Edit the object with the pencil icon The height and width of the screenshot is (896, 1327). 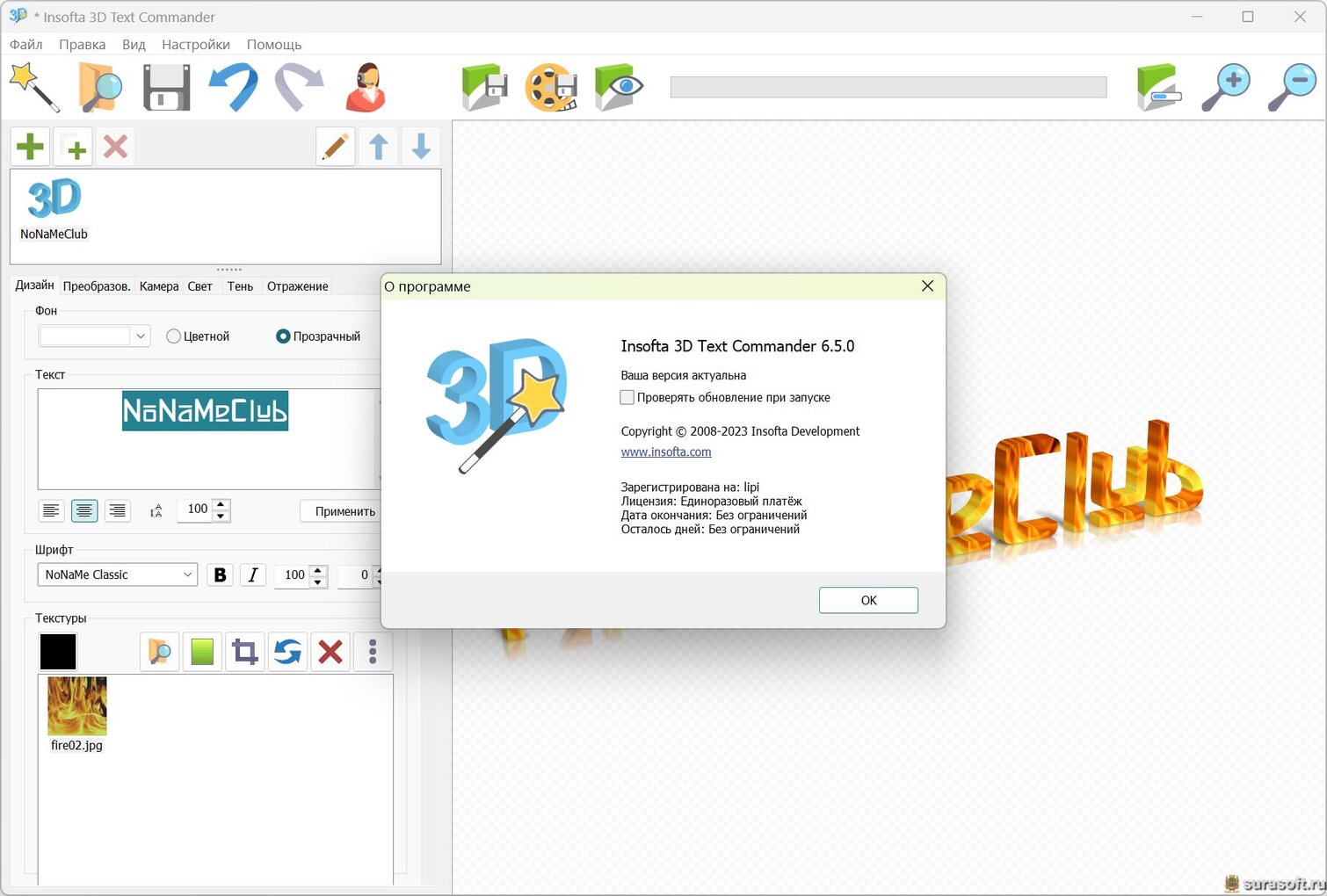tap(336, 147)
